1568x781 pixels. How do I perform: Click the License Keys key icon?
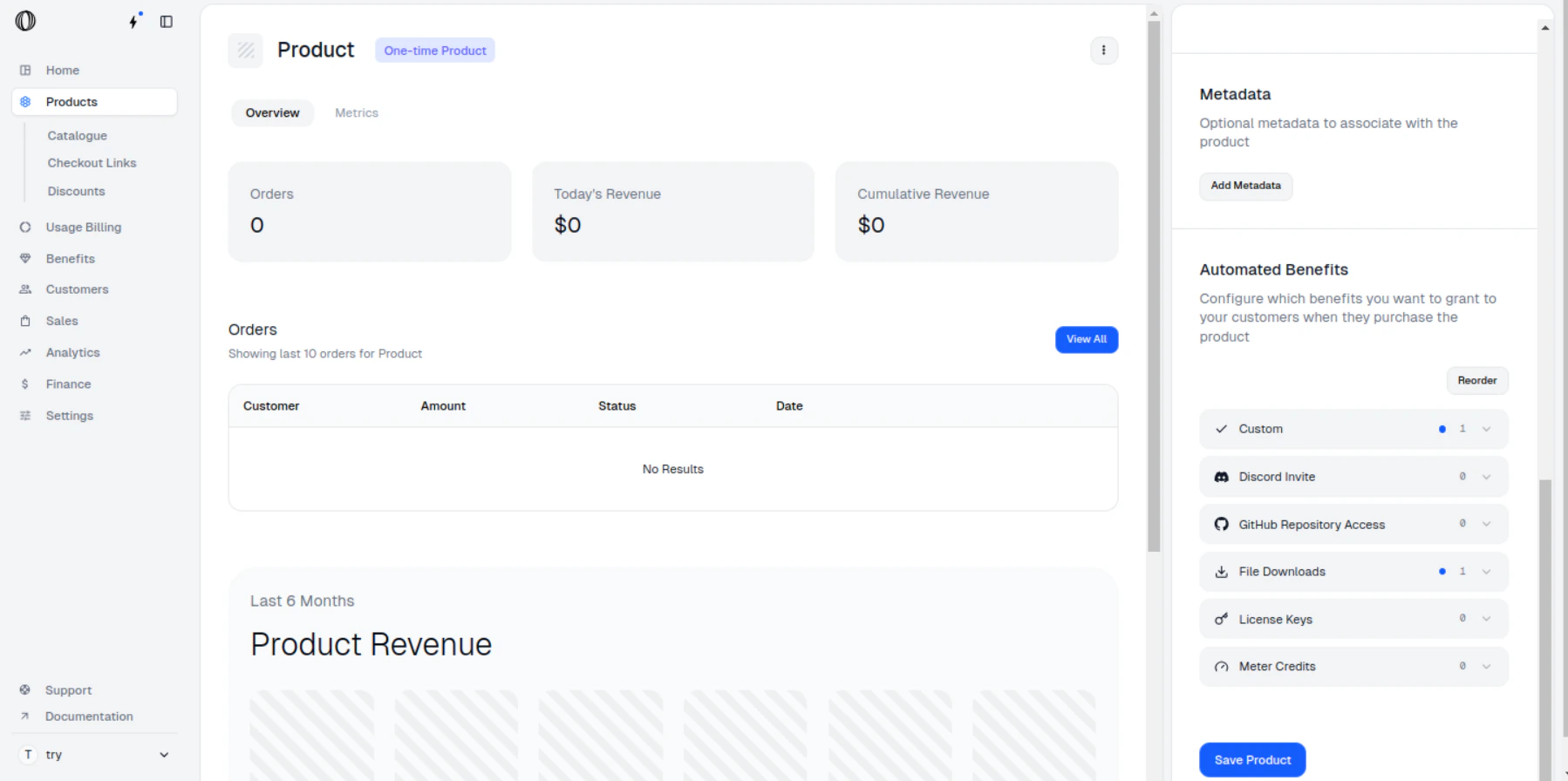1222,620
